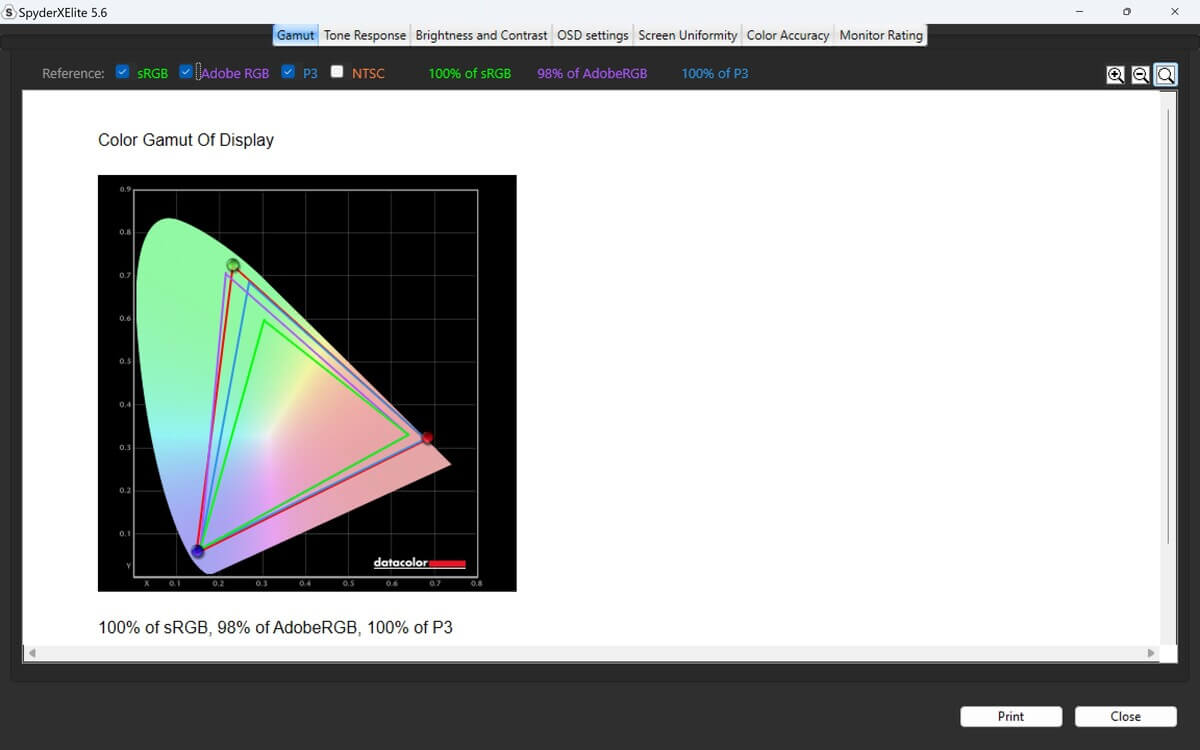Click the horizontal scrollbar right arrow
This screenshot has height=750, width=1200.
point(1151,653)
